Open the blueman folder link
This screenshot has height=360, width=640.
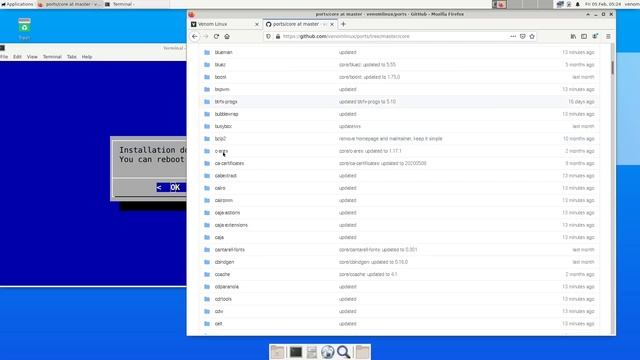click(223, 52)
